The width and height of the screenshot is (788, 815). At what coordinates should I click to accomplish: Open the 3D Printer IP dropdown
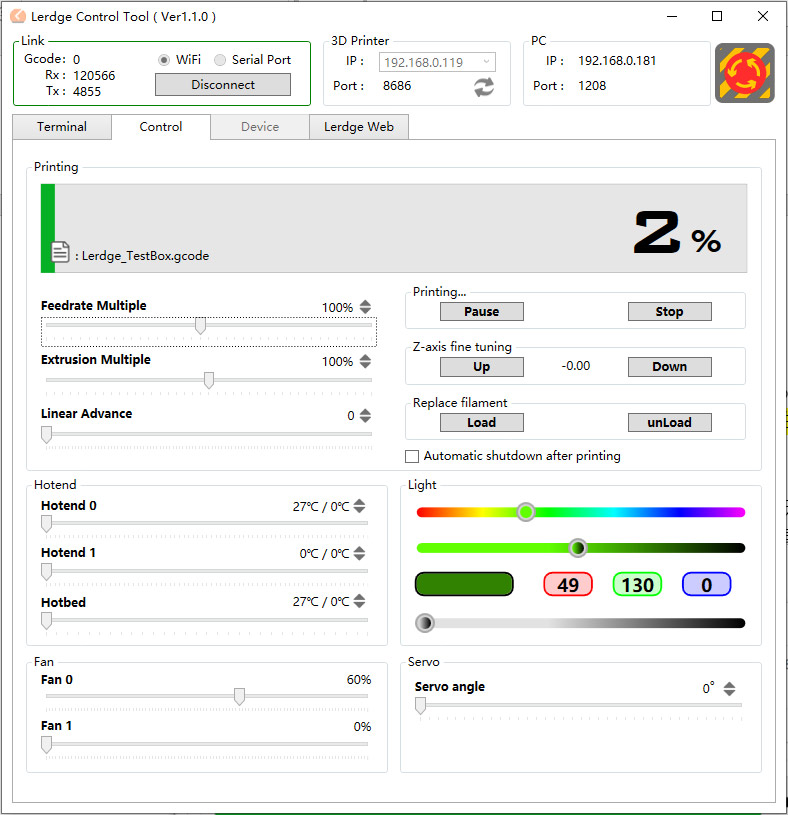click(x=437, y=62)
